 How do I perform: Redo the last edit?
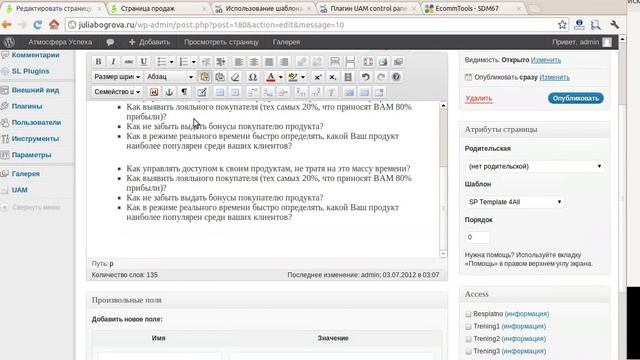381,77
